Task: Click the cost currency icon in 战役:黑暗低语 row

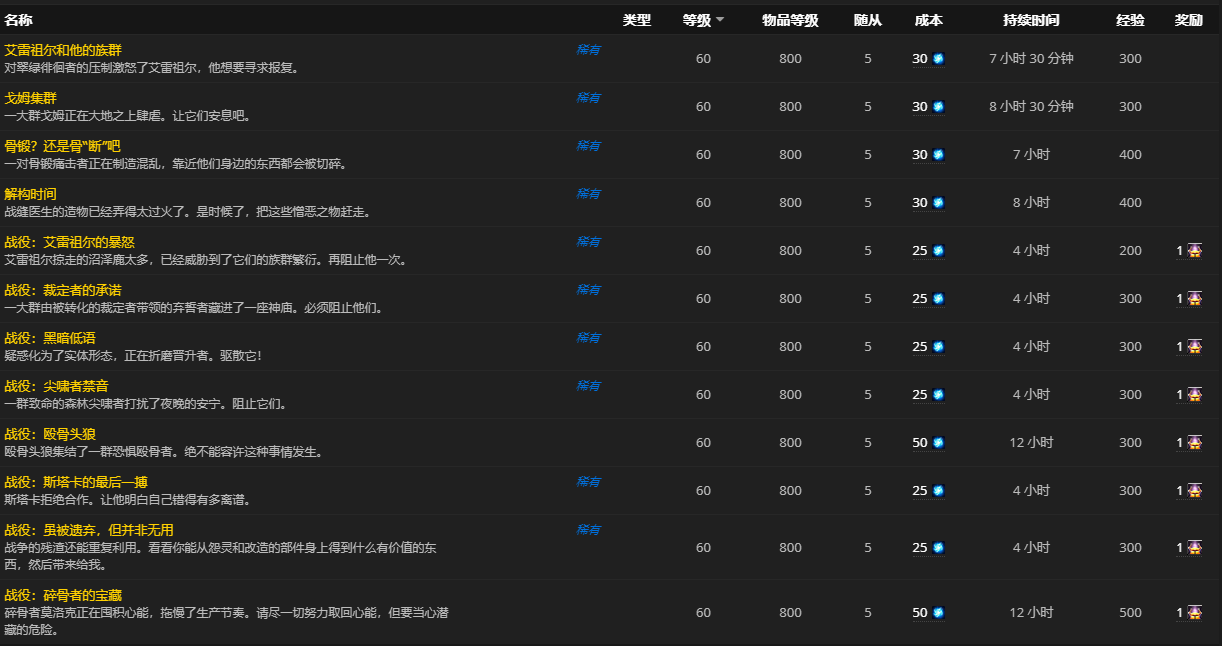Action: [x=938, y=347]
